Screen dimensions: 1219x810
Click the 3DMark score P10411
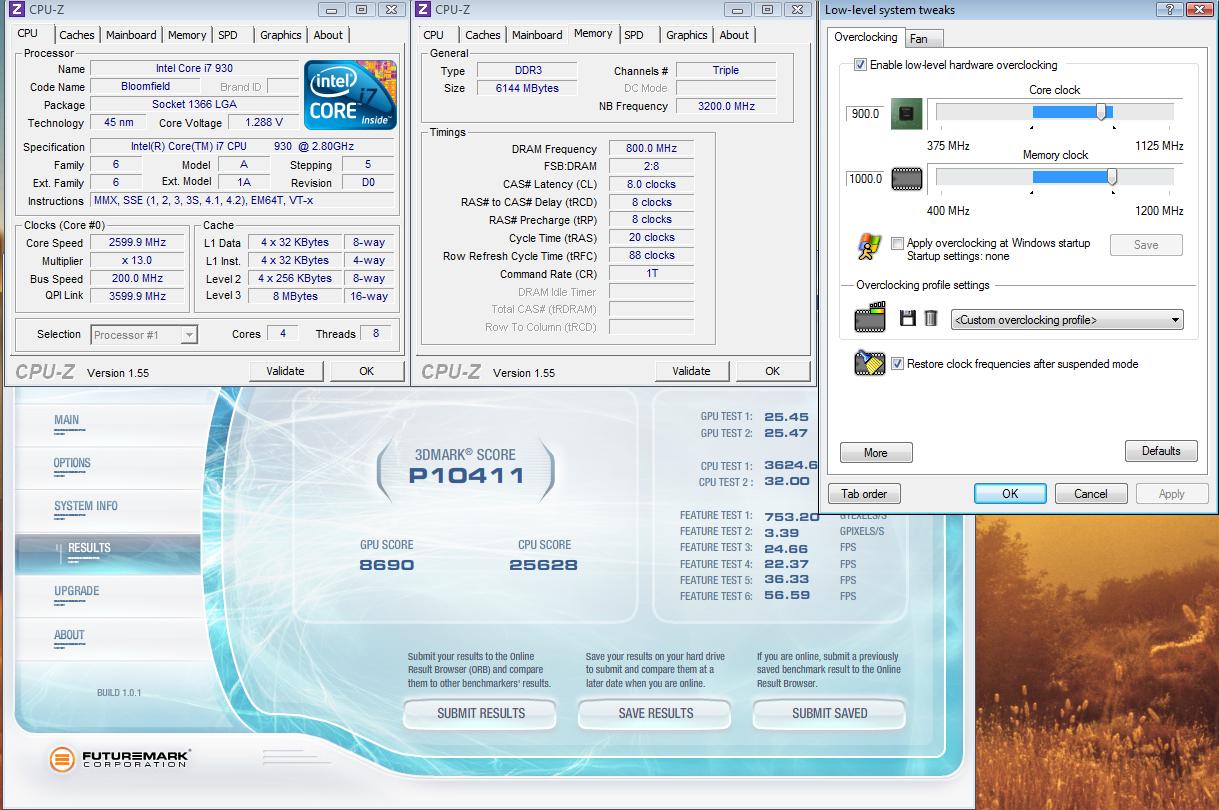(466, 476)
